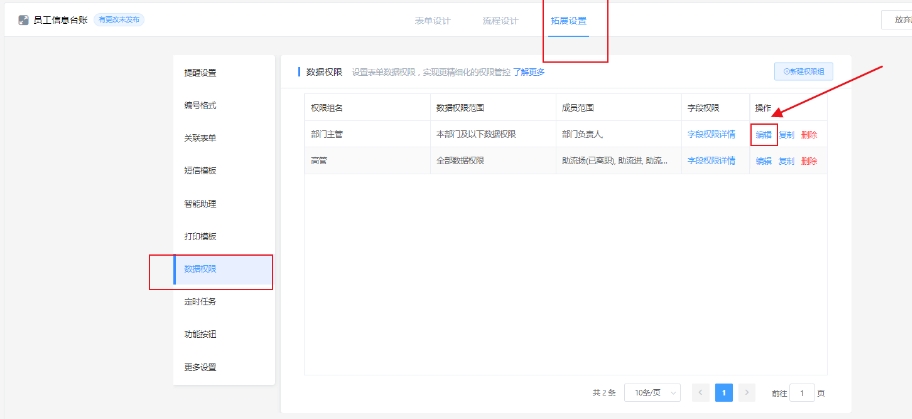The width and height of the screenshot is (912, 419).
Task: Select 定时任务 in sidebar
Action: 200,301
